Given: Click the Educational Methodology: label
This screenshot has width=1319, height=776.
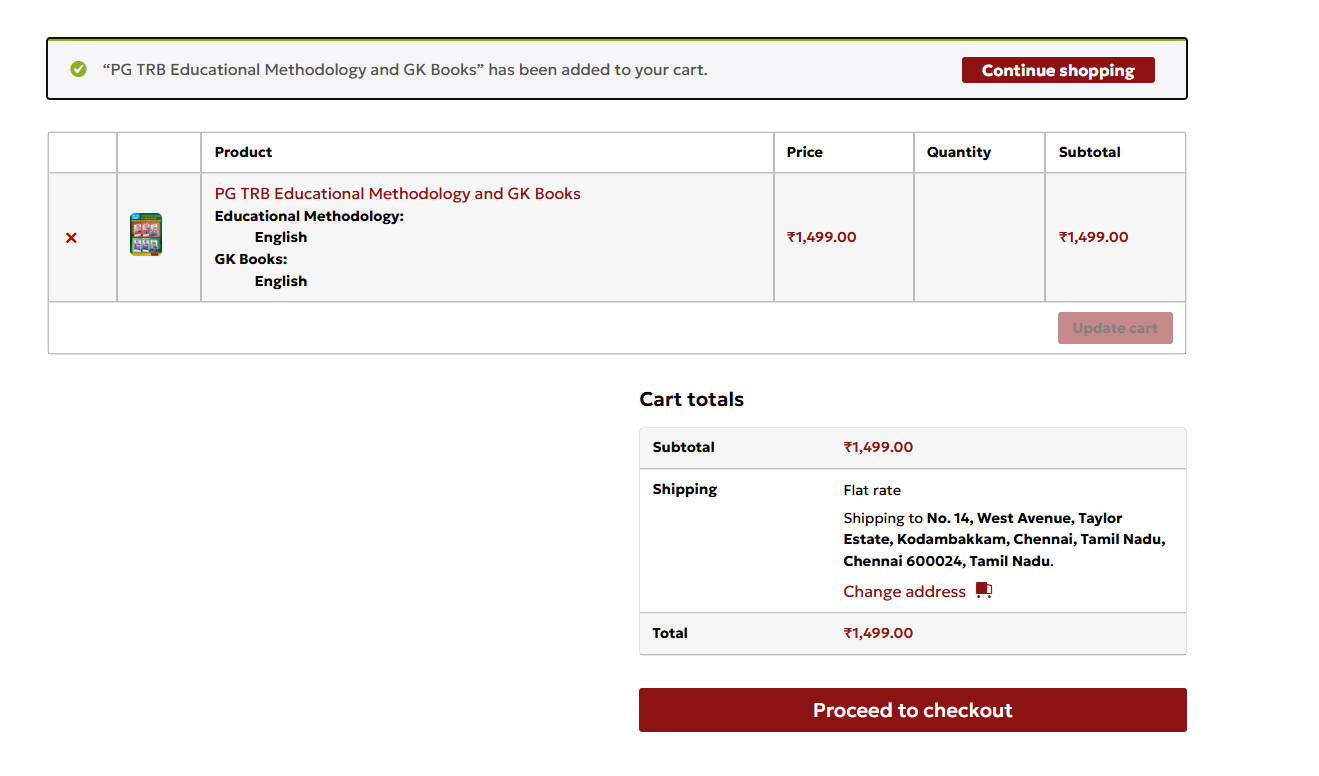Looking at the screenshot, I should tap(309, 216).
